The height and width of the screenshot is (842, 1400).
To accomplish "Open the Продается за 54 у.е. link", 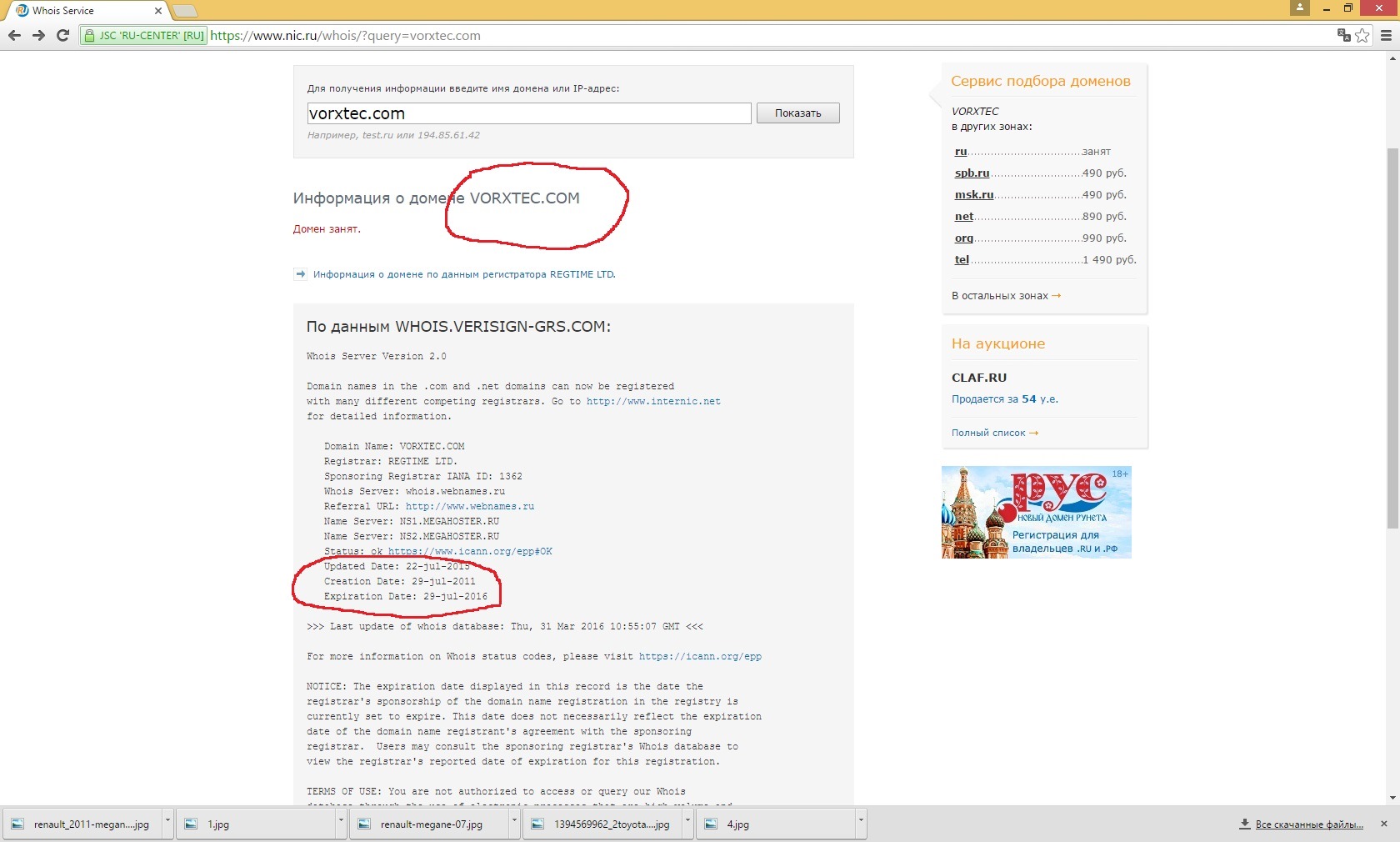I will (x=1005, y=399).
